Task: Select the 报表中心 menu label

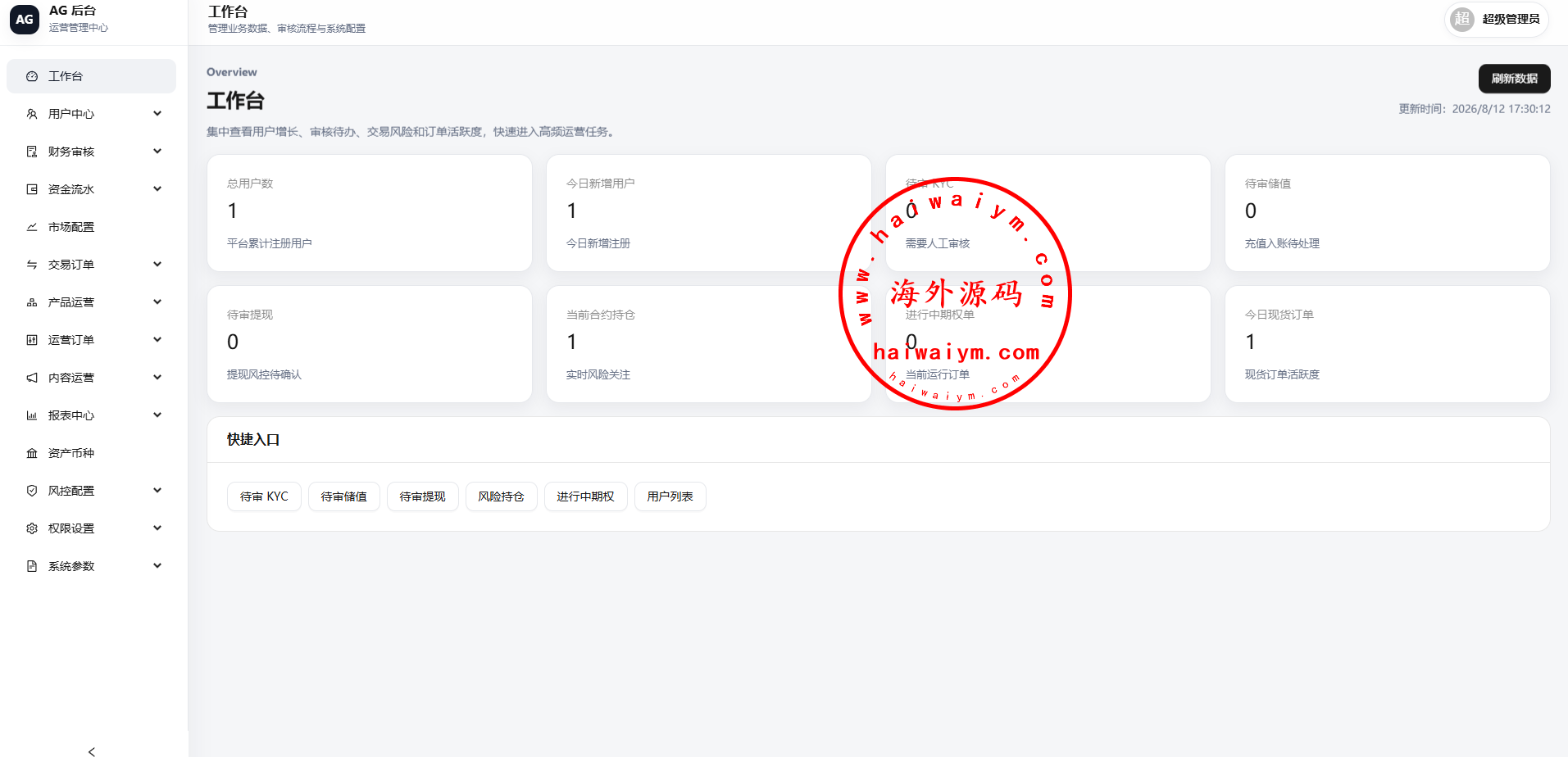Action: pos(71,415)
